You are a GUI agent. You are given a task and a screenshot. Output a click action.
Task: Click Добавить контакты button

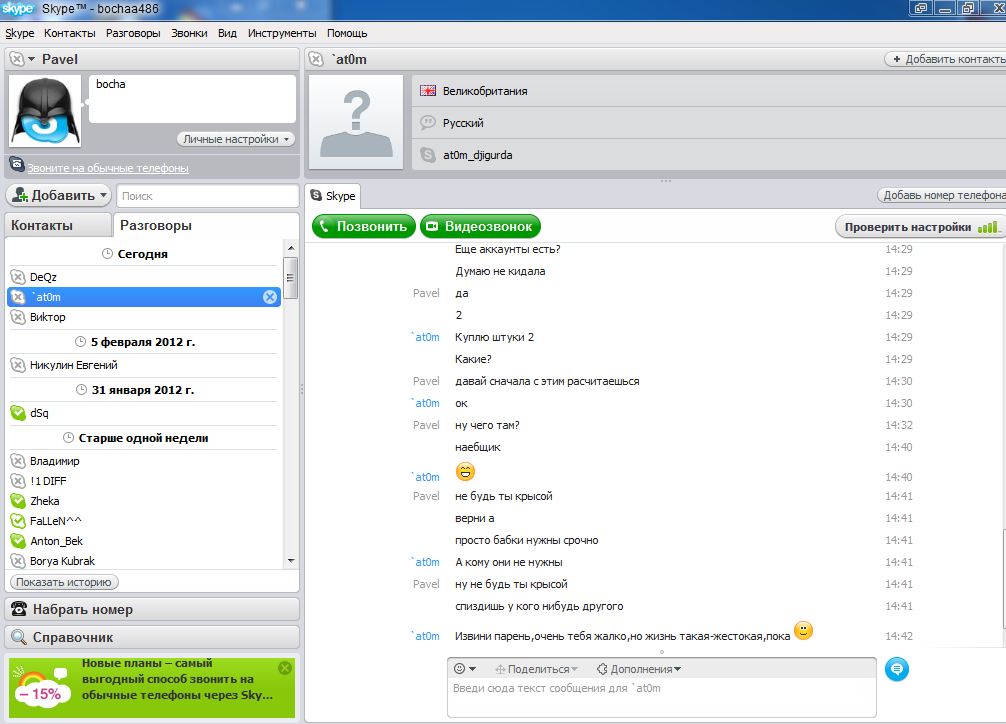click(x=945, y=59)
